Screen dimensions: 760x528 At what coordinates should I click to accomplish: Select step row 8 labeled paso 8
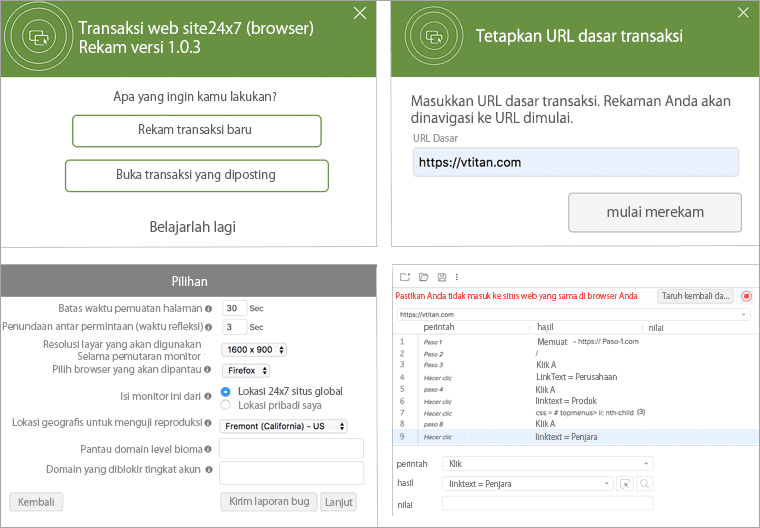(x=575, y=424)
